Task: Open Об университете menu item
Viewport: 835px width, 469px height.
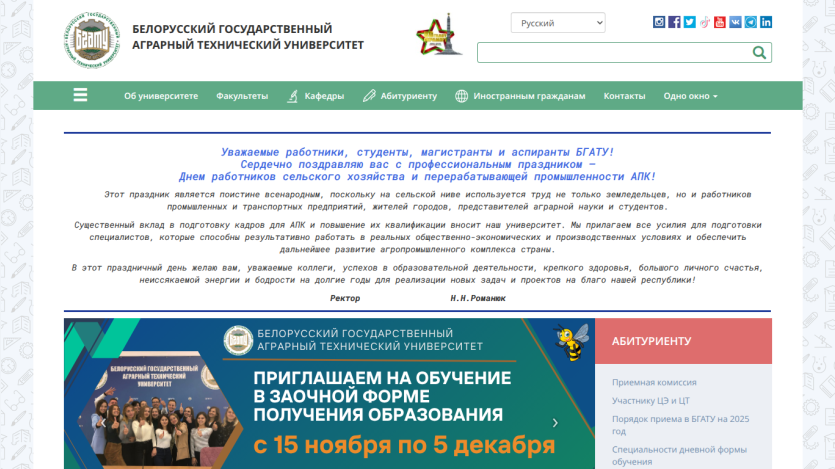Action: (161, 96)
